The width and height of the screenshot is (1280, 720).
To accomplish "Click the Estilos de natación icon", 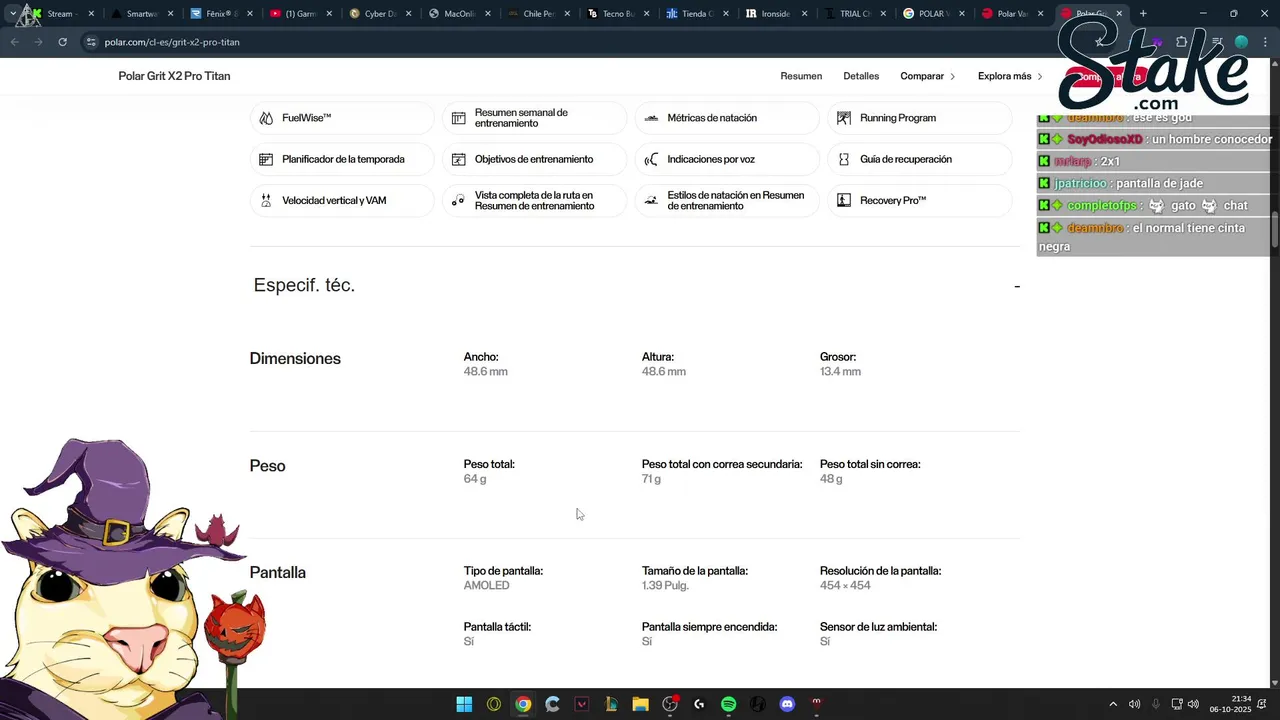I will tap(651, 201).
